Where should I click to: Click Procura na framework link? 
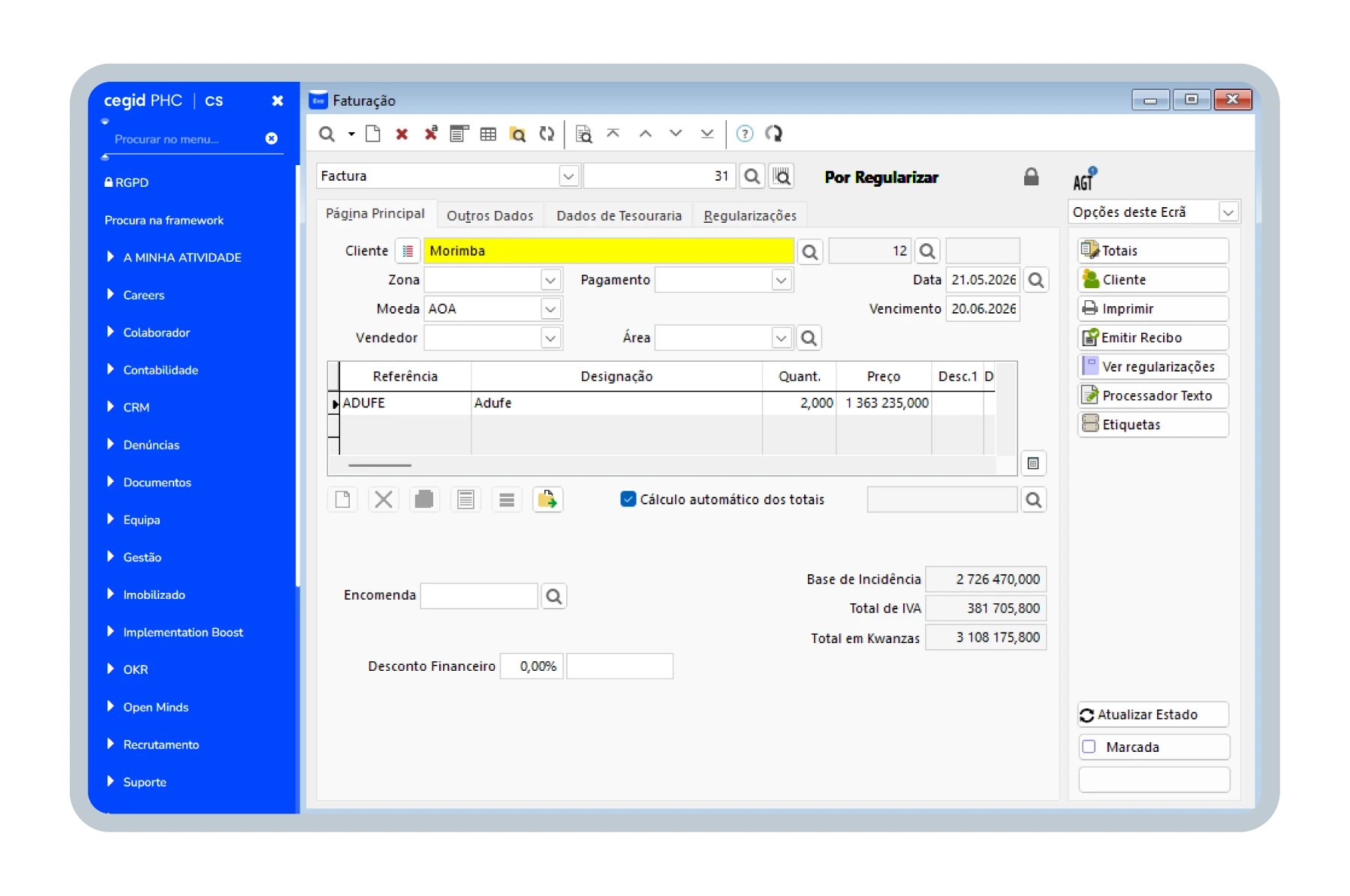coord(164,220)
